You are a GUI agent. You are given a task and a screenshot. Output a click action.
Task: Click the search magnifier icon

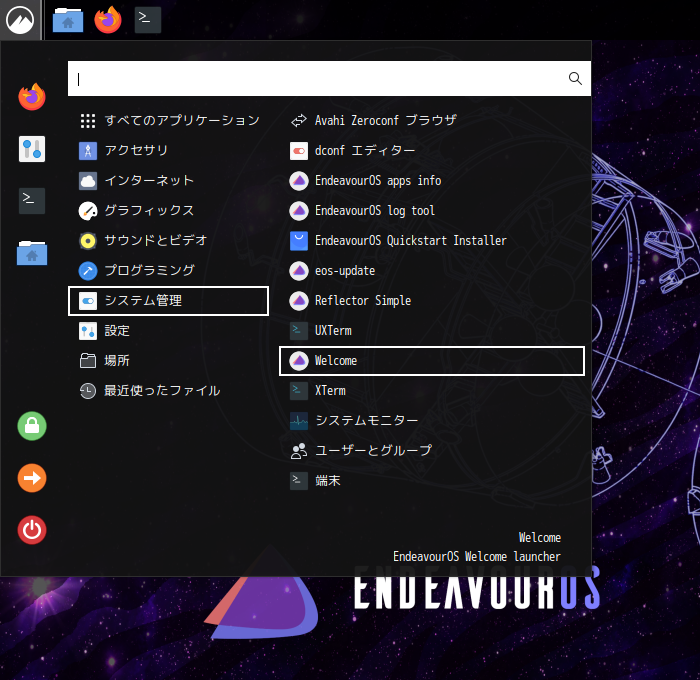coord(575,79)
